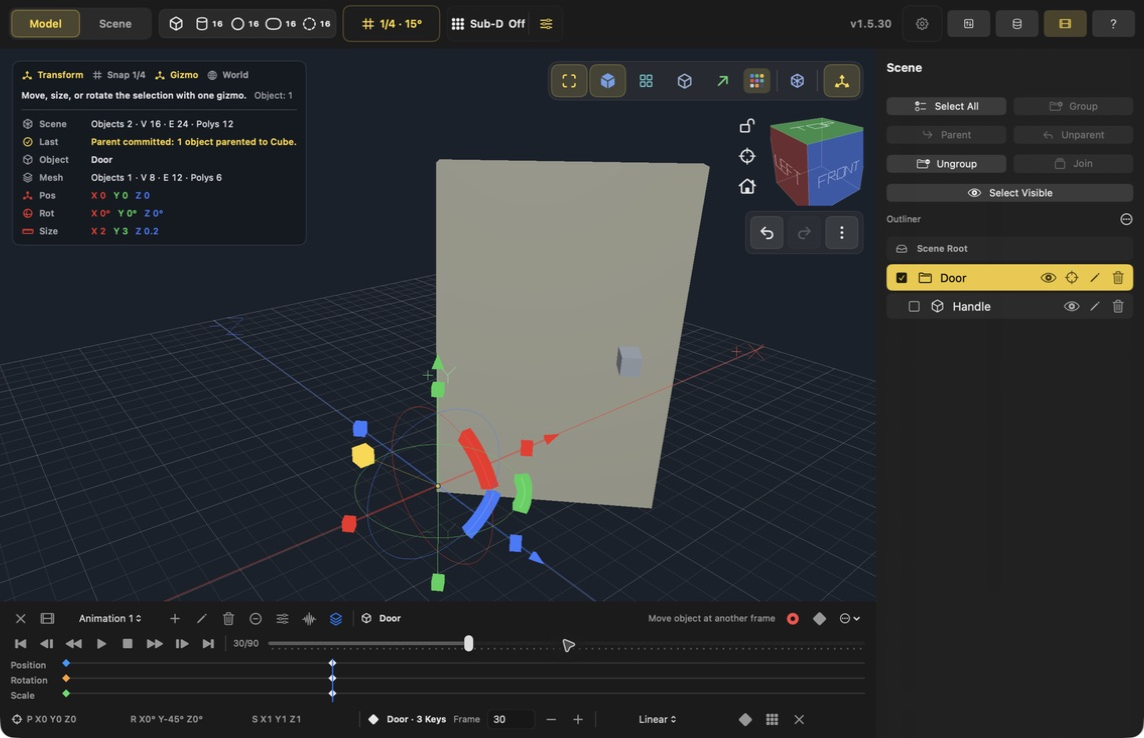The width and height of the screenshot is (1144, 738).
Task: Click the record keyframe red button
Action: 792,618
